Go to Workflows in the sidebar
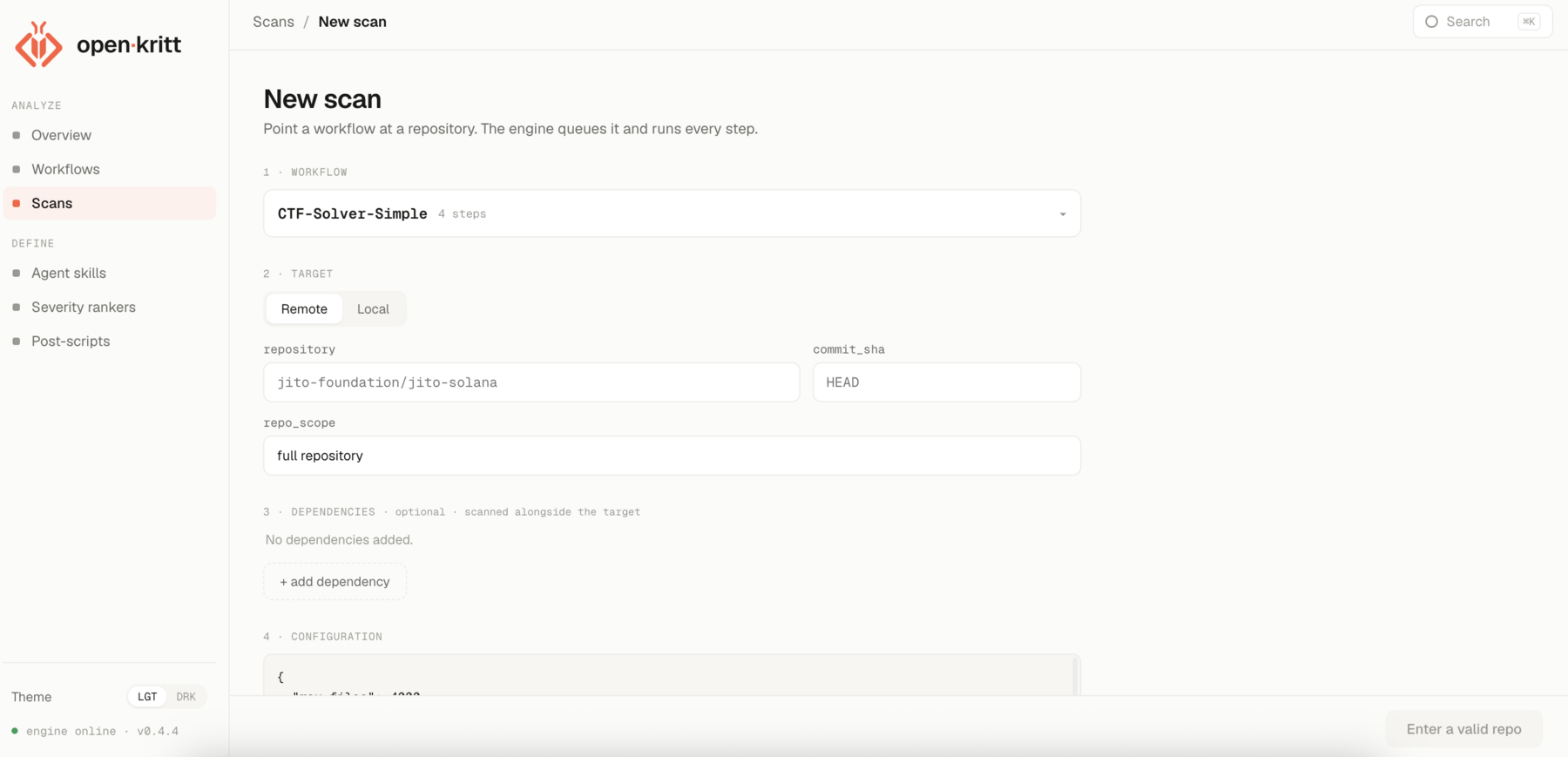Viewport: 1568px width, 757px height. [x=110, y=169]
